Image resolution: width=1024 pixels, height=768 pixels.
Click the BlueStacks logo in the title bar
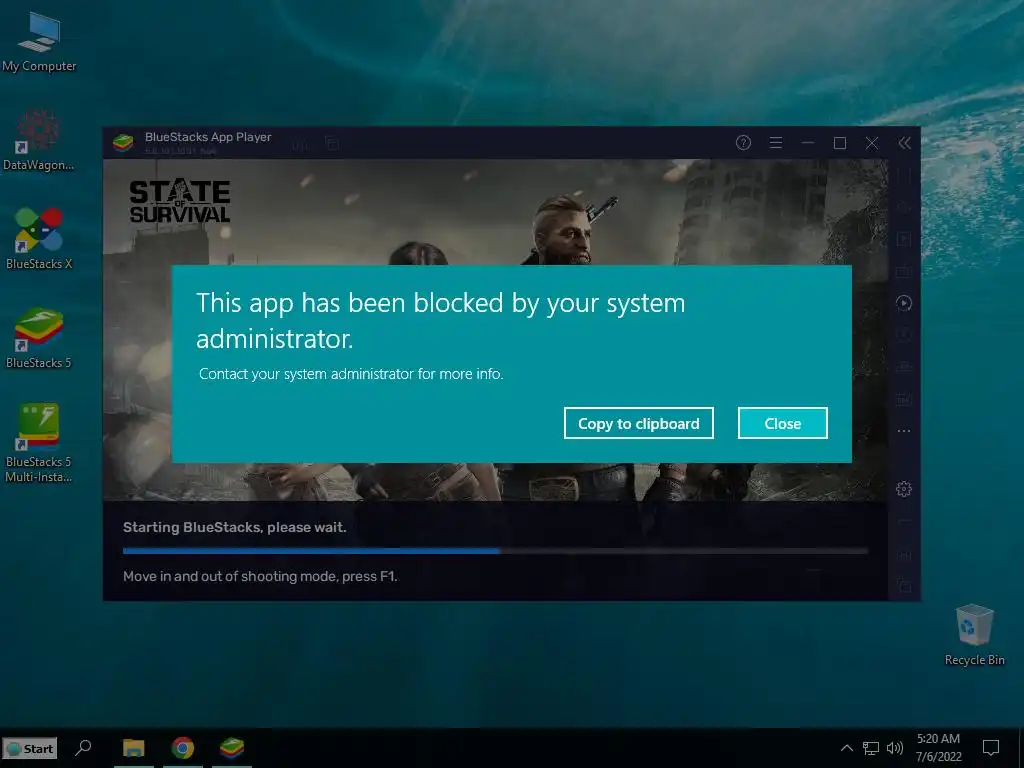point(123,142)
